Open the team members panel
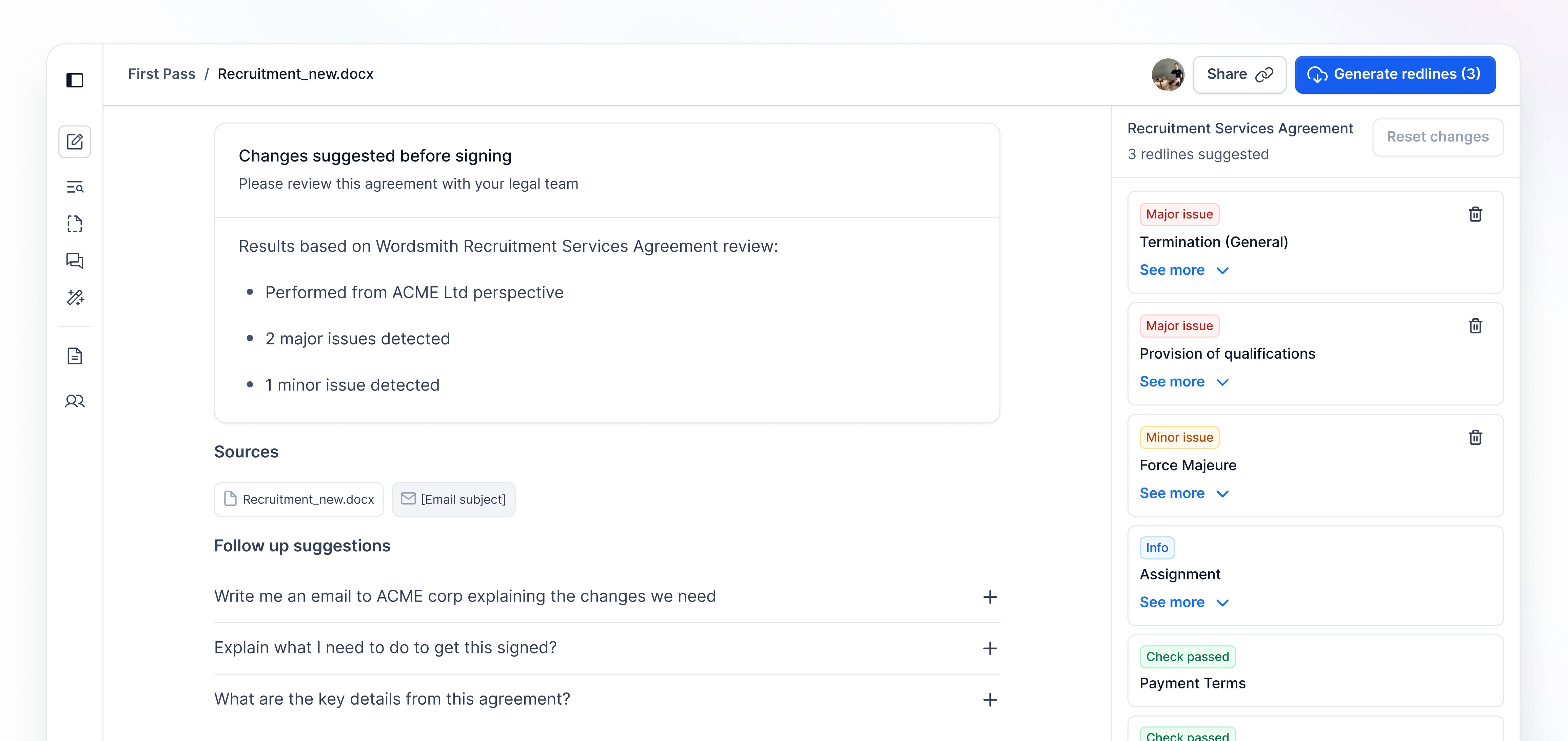 74,401
